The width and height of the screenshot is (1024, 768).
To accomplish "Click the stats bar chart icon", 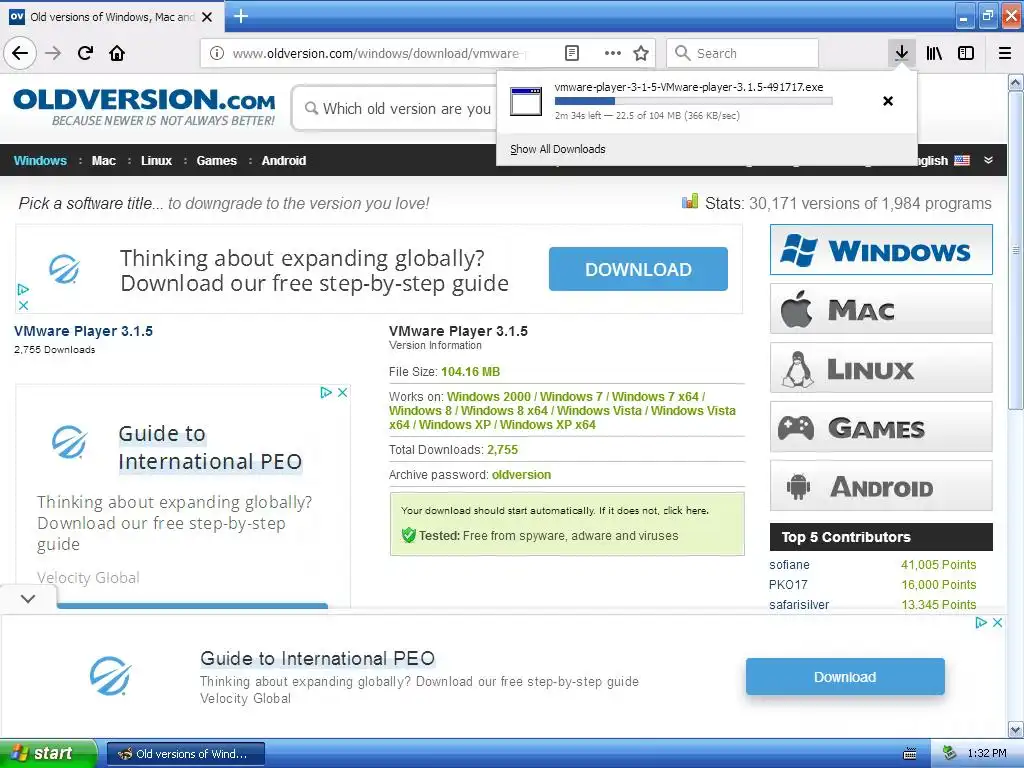I will [690, 201].
